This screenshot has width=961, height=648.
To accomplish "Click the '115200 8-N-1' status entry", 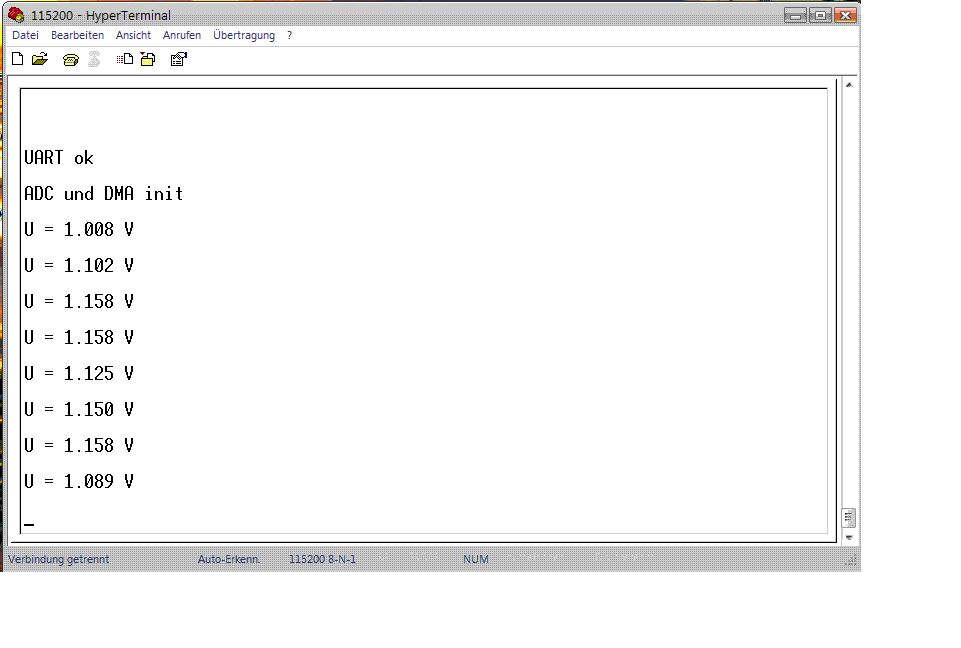I will 322,559.
